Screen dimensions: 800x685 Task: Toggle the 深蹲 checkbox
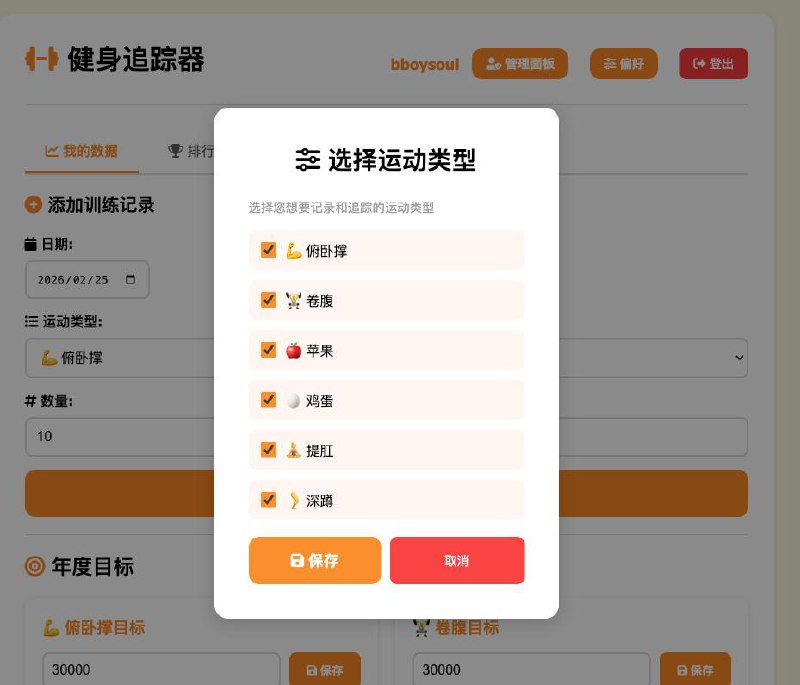[x=268, y=500]
